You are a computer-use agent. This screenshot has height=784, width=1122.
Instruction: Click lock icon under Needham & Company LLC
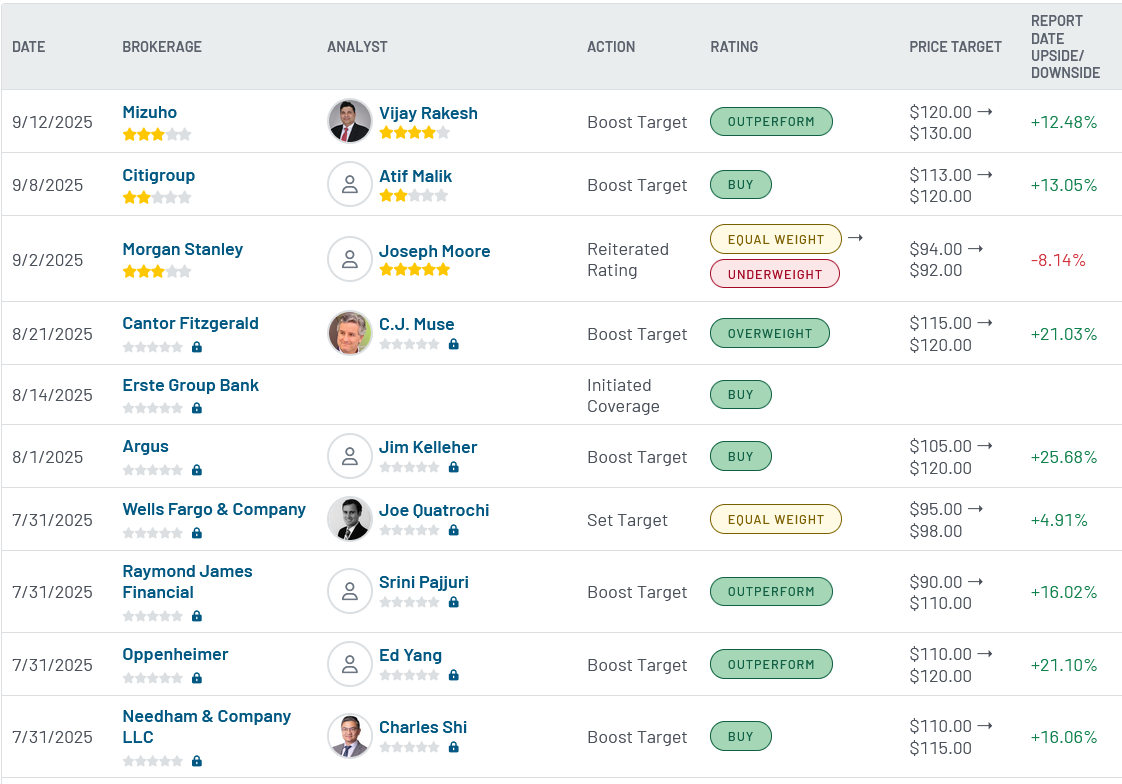click(197, 761)
